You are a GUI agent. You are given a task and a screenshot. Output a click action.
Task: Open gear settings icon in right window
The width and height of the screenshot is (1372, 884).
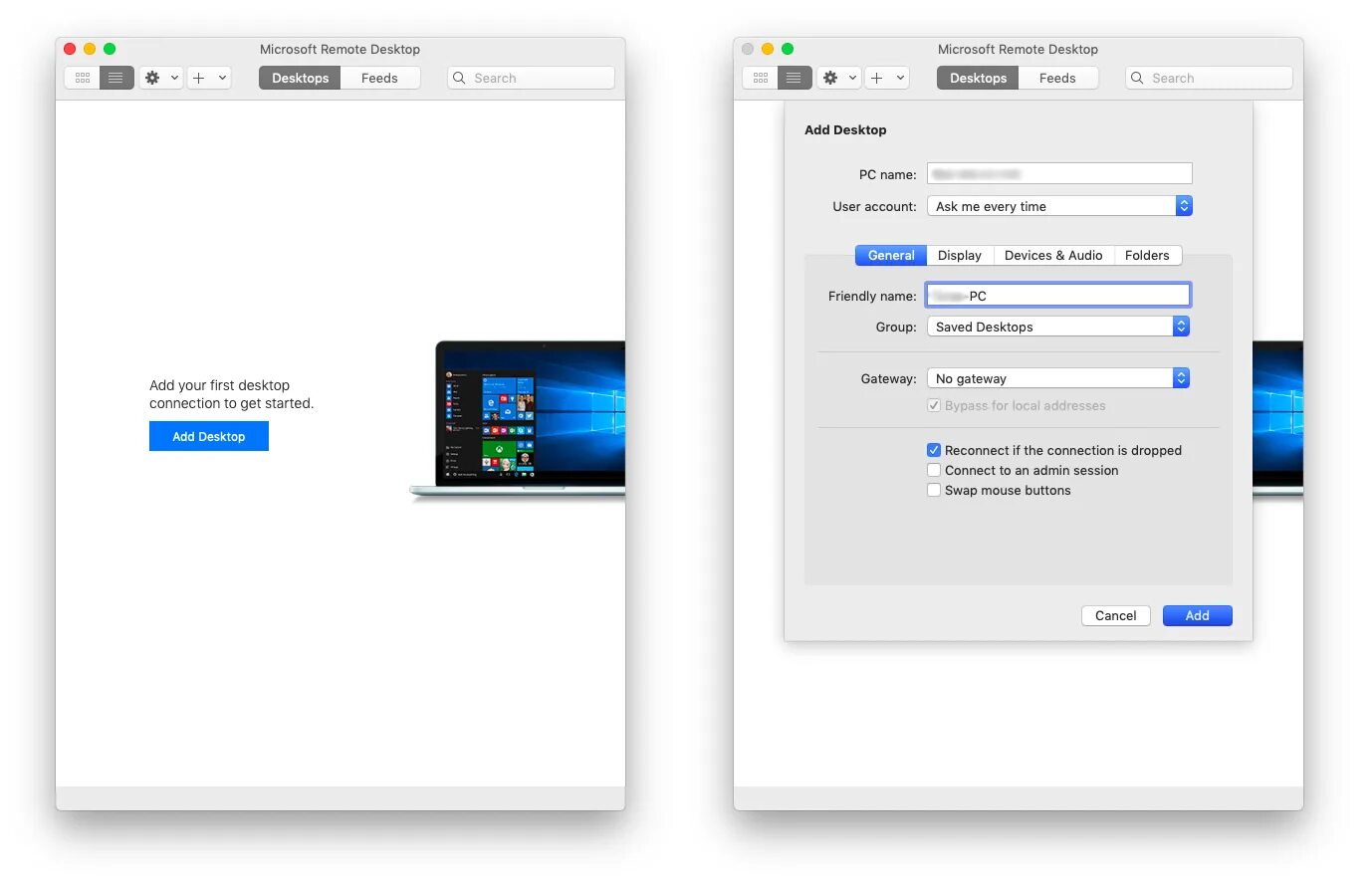(830, 78)
